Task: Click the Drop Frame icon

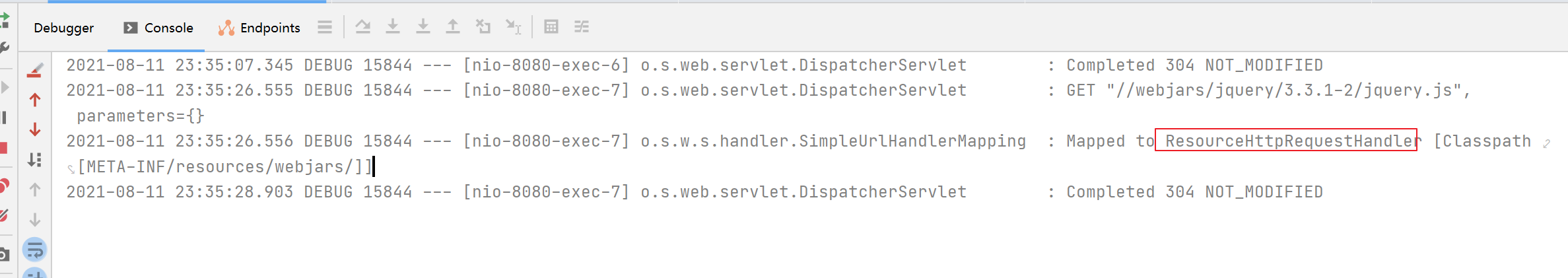Action: (x=483, y=27)
